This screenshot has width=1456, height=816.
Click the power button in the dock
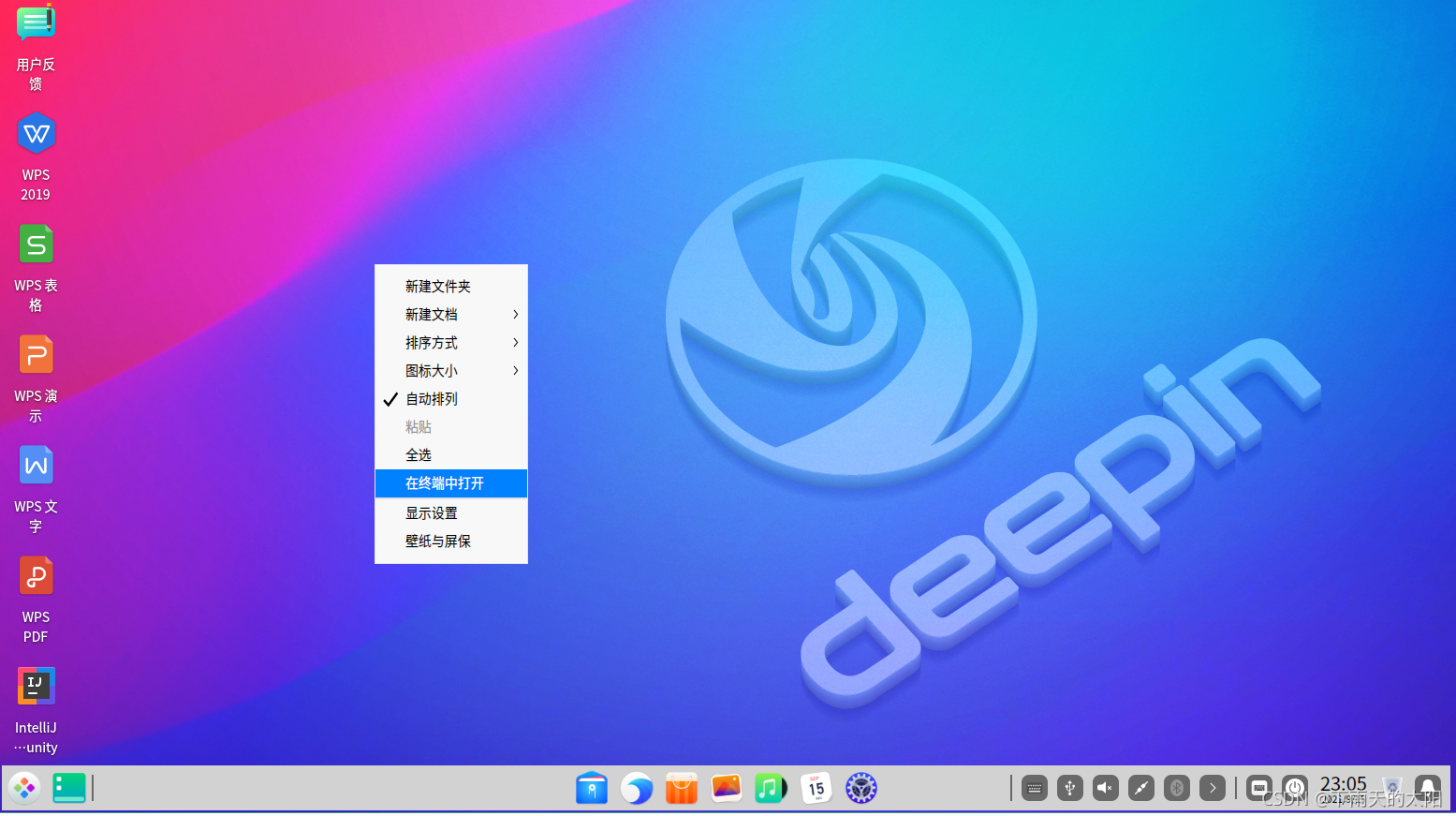coord(1295,788)
